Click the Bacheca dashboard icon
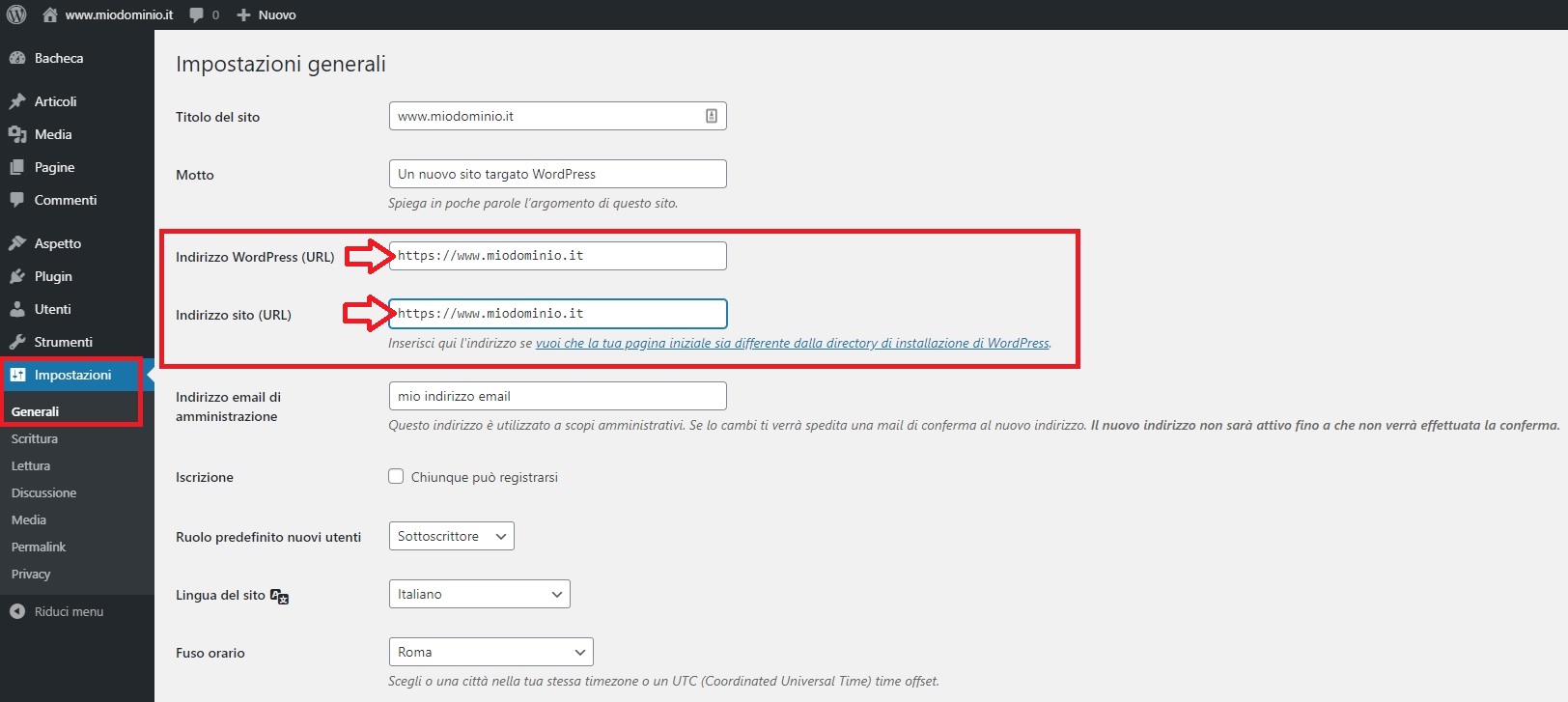The height and width of the screenshot is (702, 1568). [x=16, y=58]
